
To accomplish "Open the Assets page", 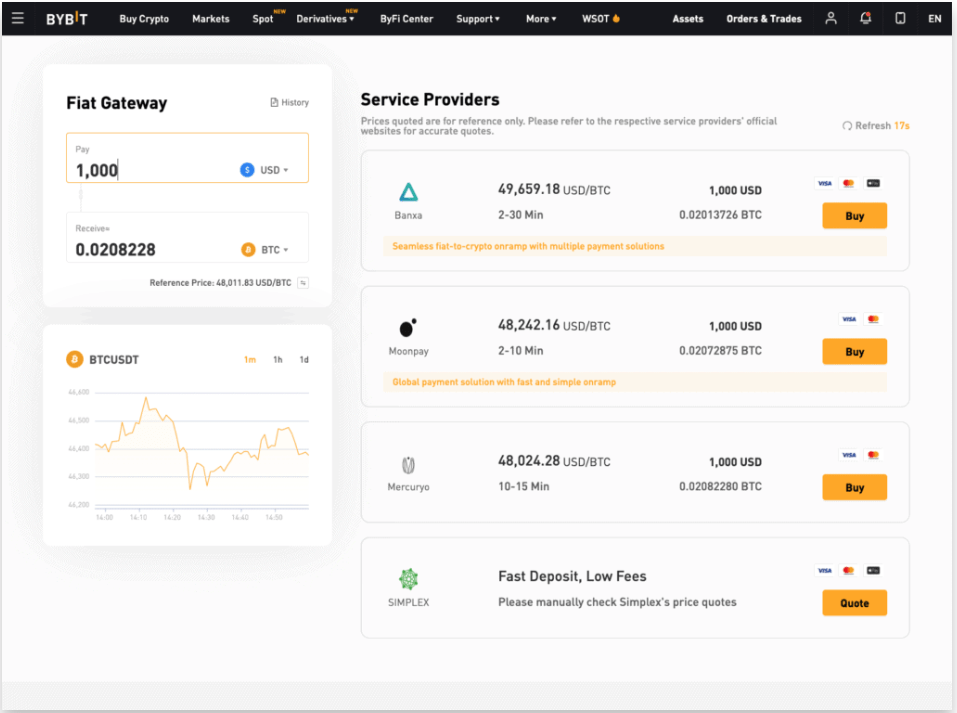I will coord(688,19).
